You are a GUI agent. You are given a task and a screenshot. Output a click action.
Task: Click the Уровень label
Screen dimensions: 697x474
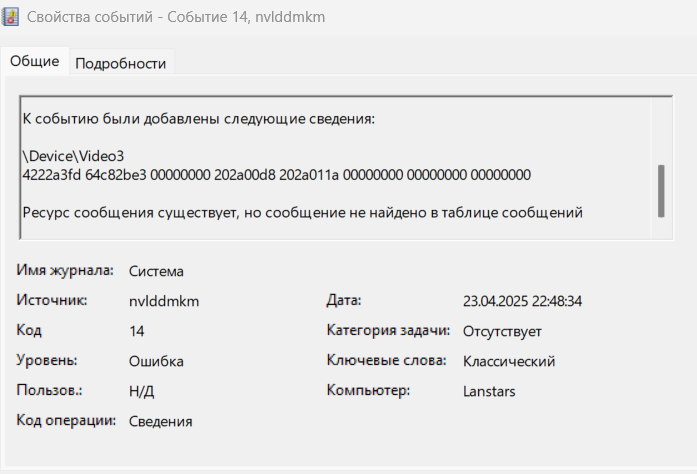pos(47,360)
